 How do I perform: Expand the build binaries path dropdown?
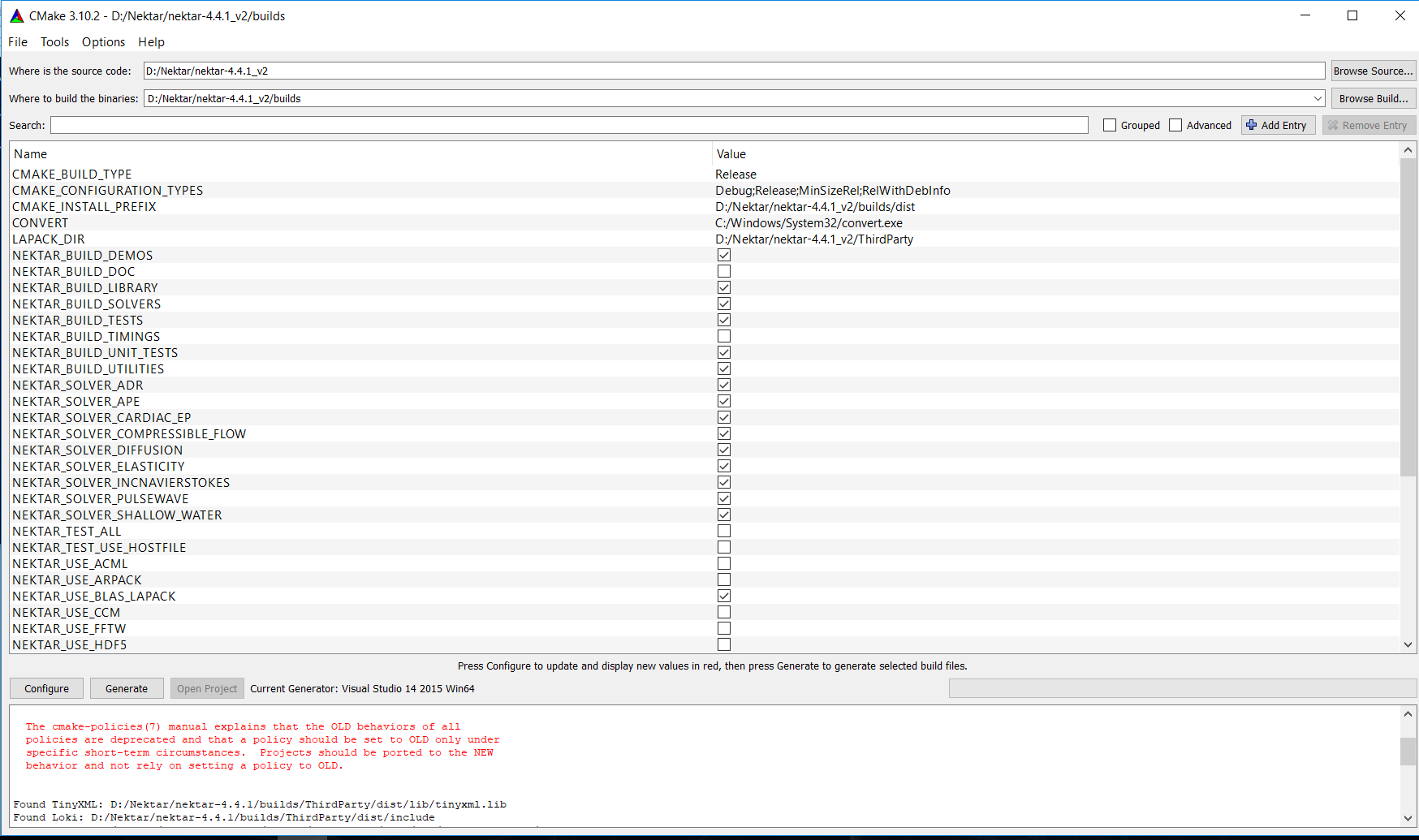click(1318, 98)
